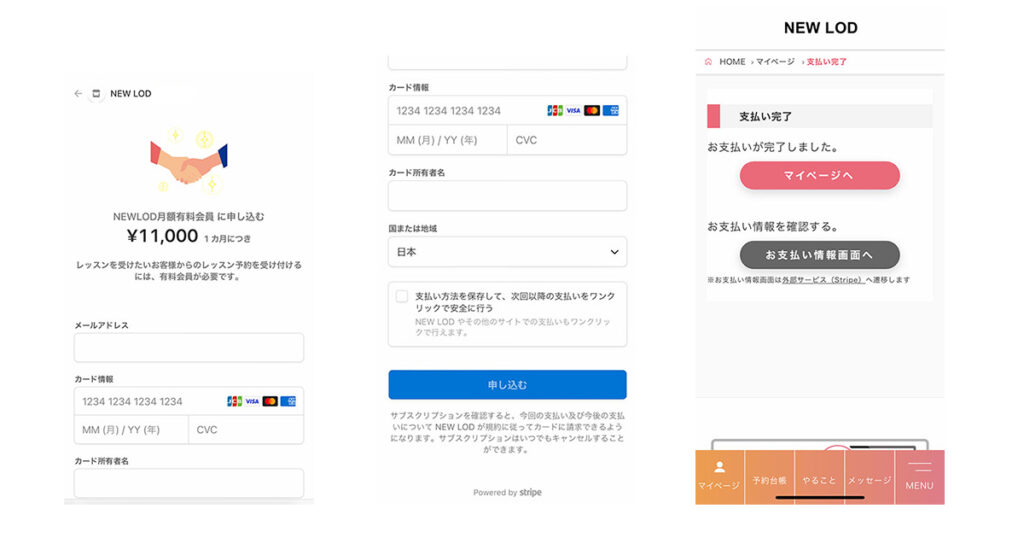Click HOME breadcrumb link
The image size is (1024, 538).
click(732, 61)
